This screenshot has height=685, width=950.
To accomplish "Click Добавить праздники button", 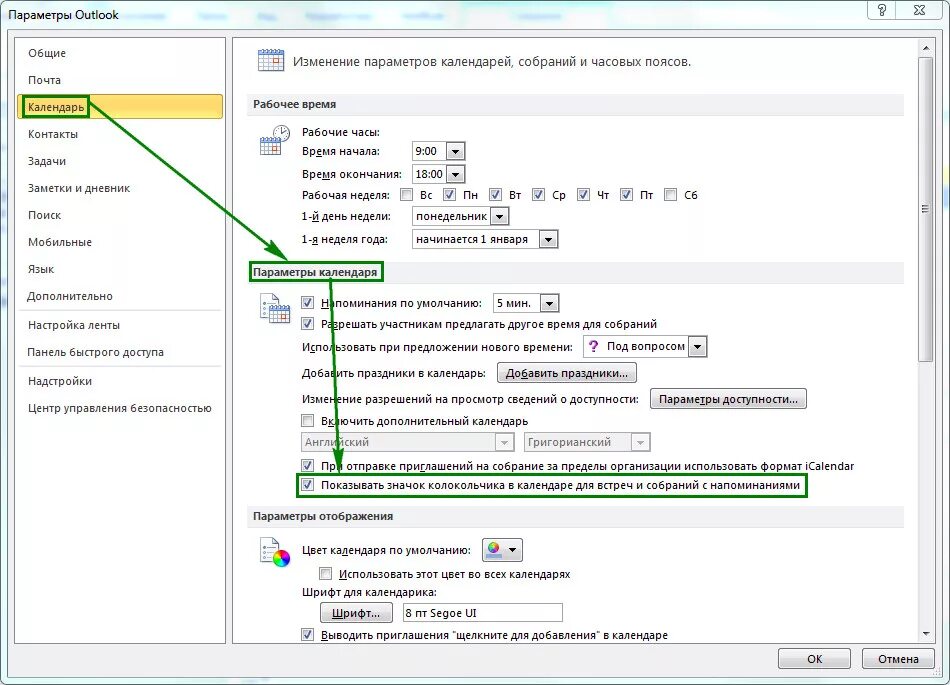I will point(566,373).
